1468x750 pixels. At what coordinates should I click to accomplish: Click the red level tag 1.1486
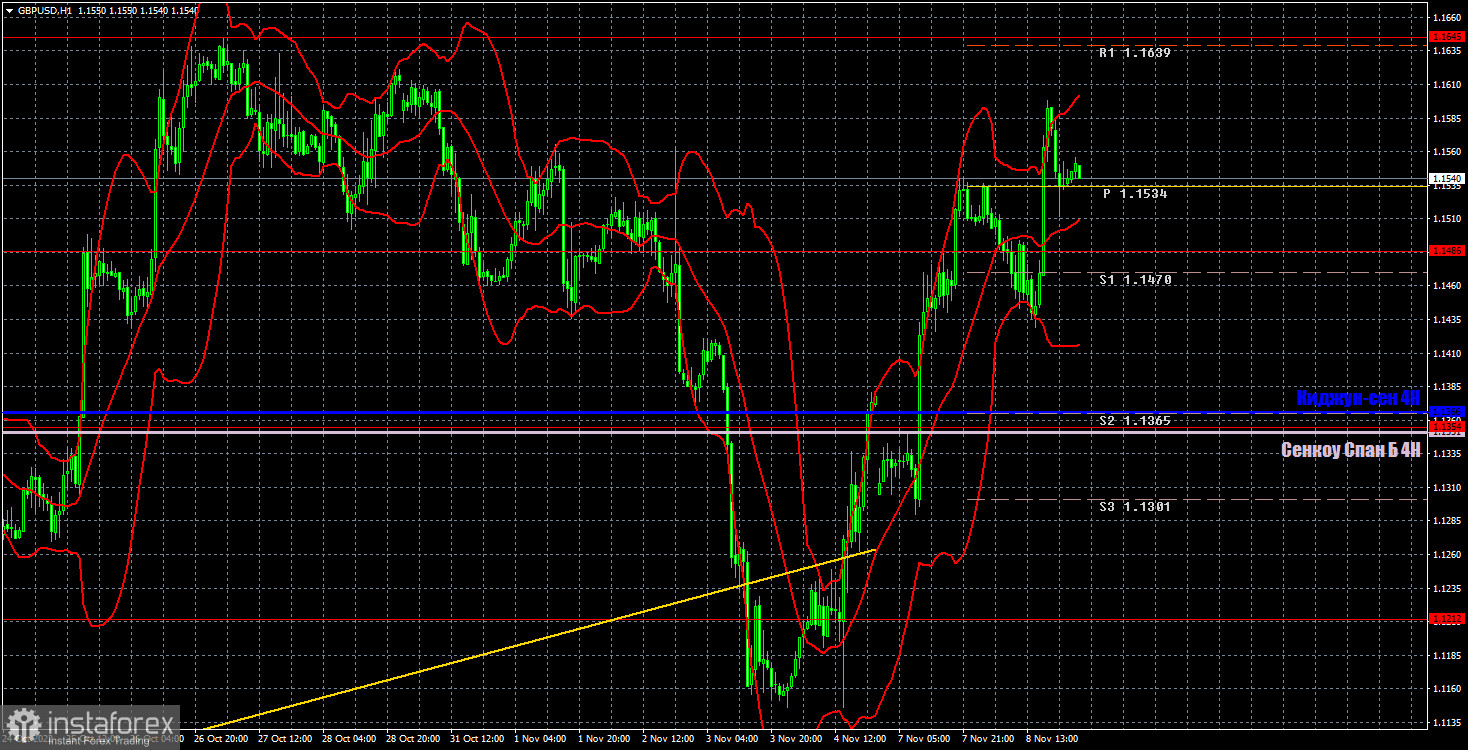pyautogui.click(x=1448, y=250)
